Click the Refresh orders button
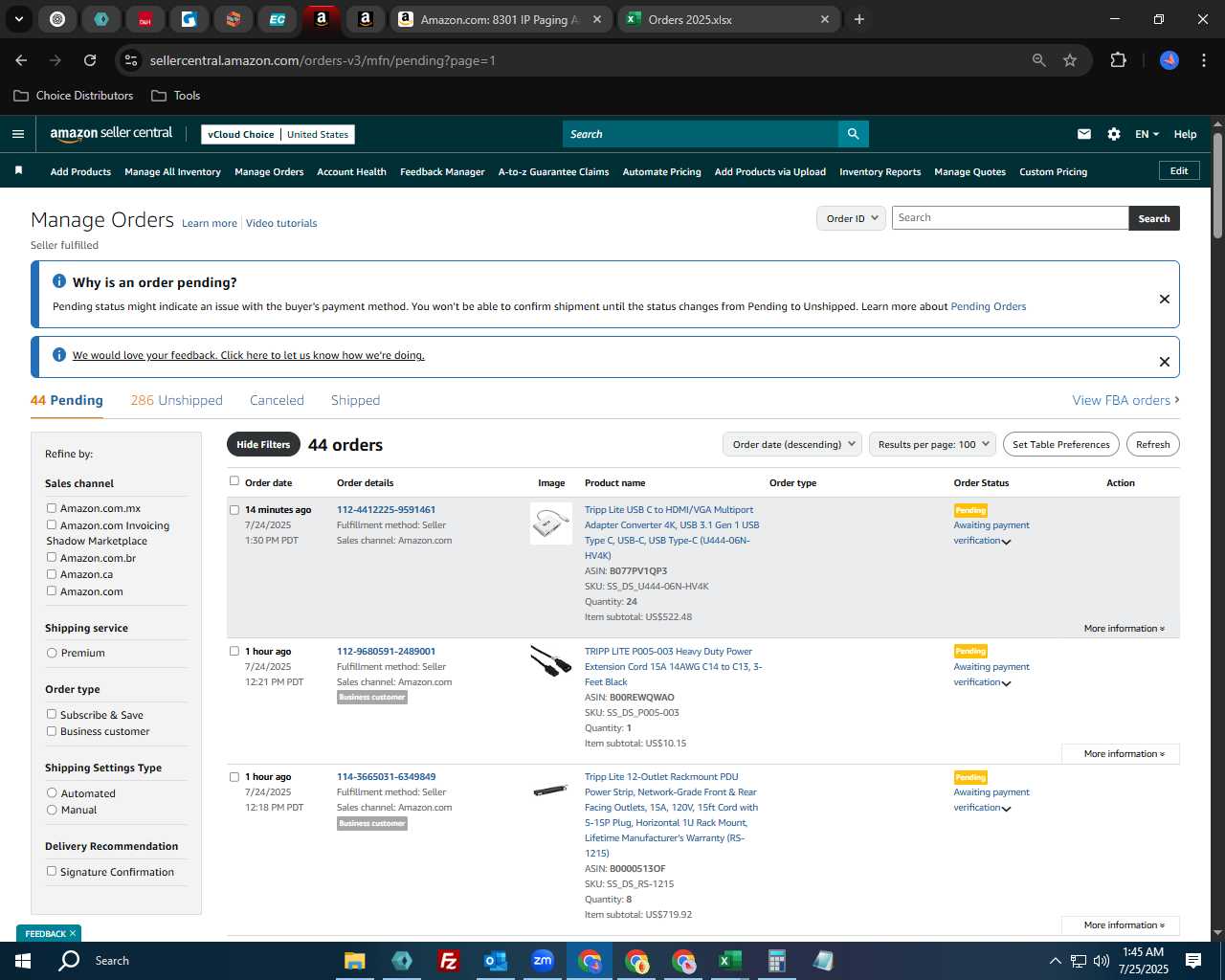The height and width of the screenshot is (980, 1225). 1152,444
